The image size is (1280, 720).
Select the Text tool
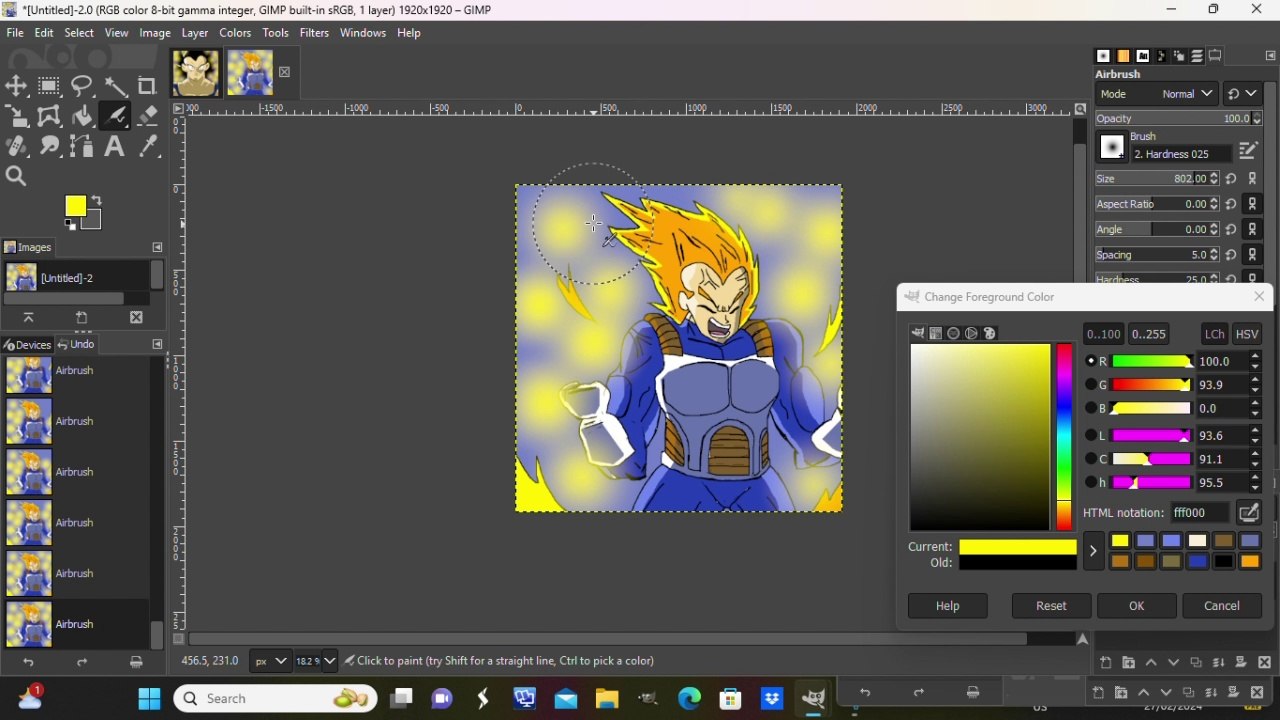point(116,146)
